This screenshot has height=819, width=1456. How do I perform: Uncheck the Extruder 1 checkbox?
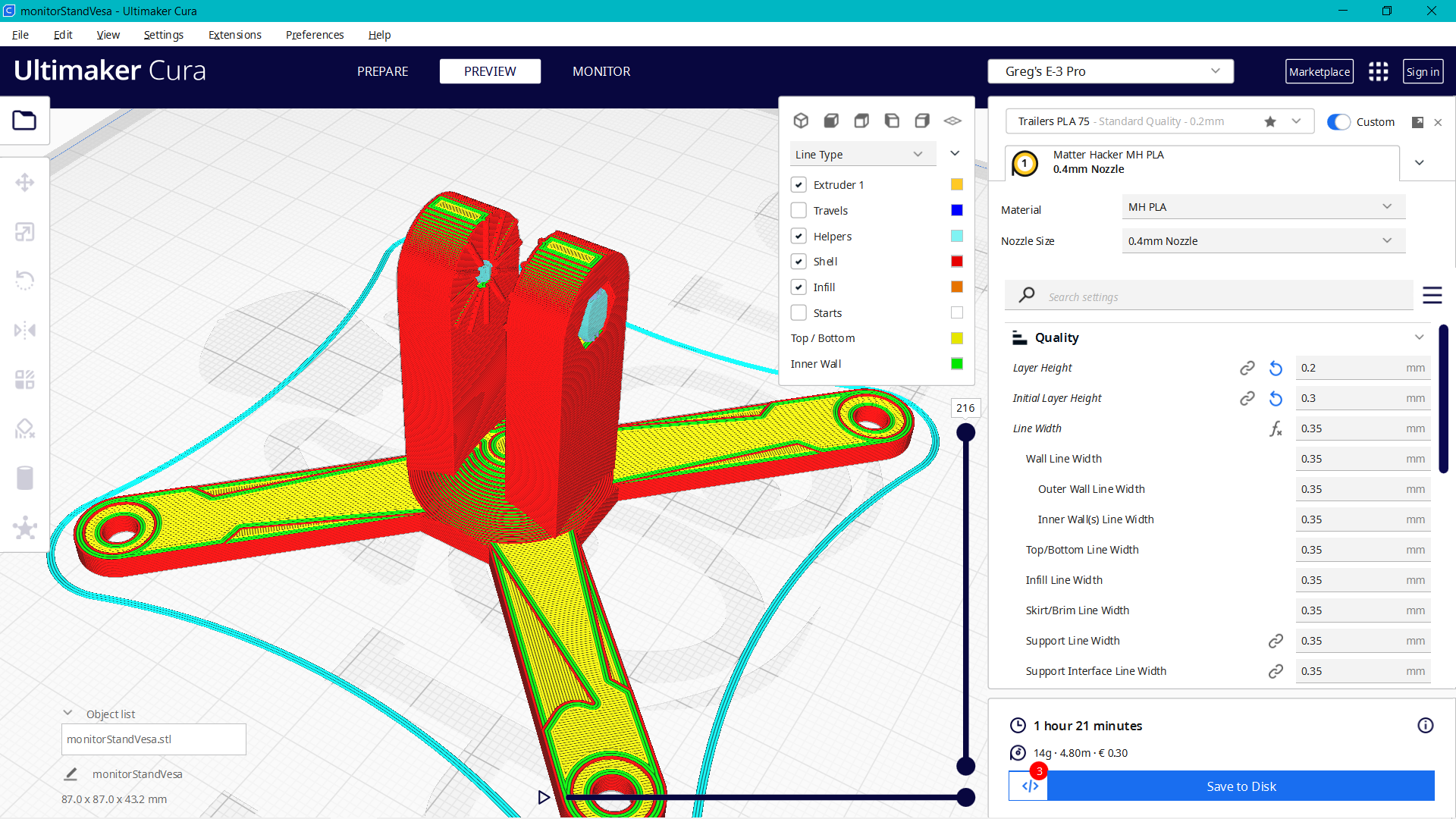click(799, 184)
